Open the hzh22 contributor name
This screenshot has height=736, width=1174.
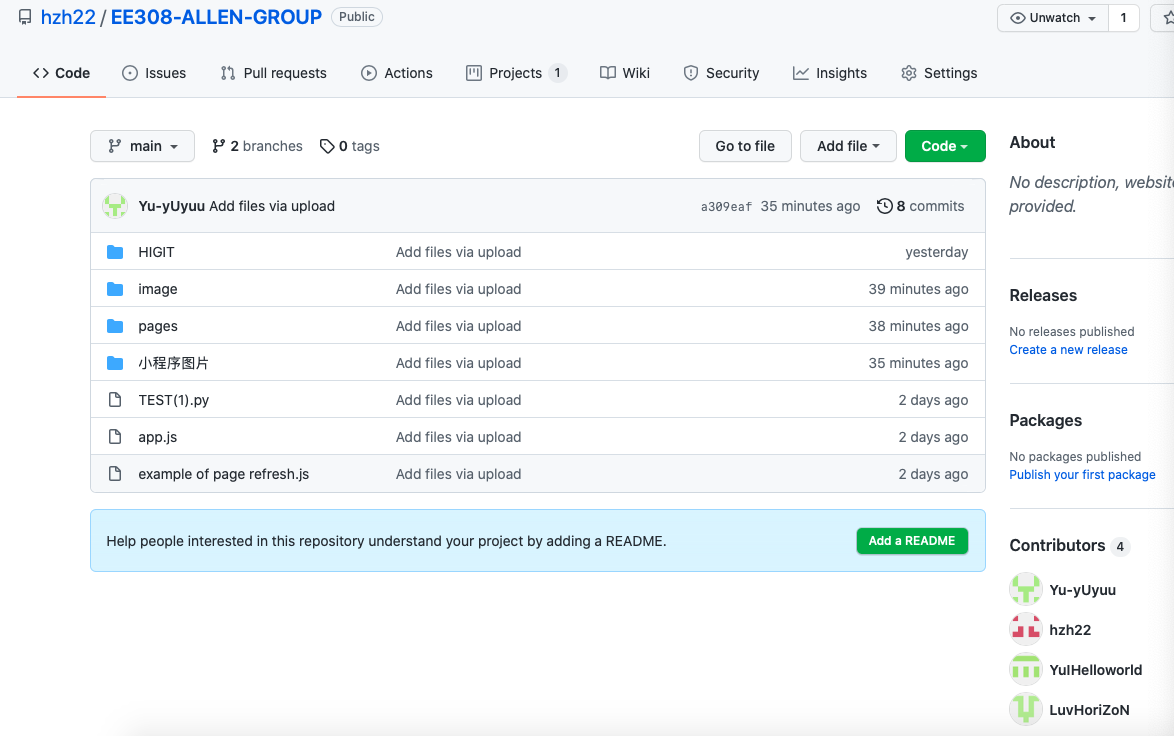(1070, 630)
